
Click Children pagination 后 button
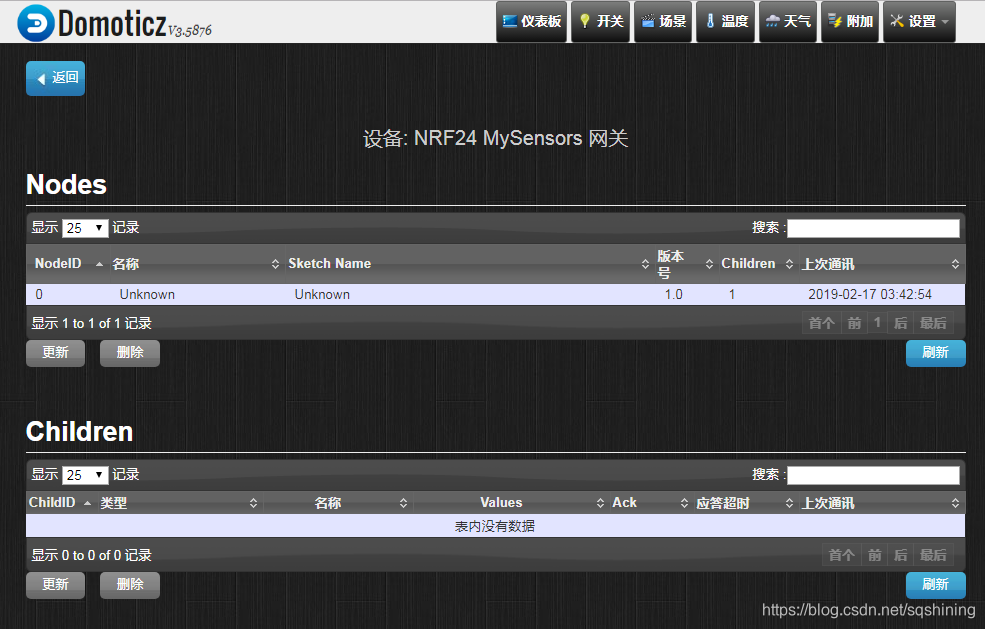(900, 555)
